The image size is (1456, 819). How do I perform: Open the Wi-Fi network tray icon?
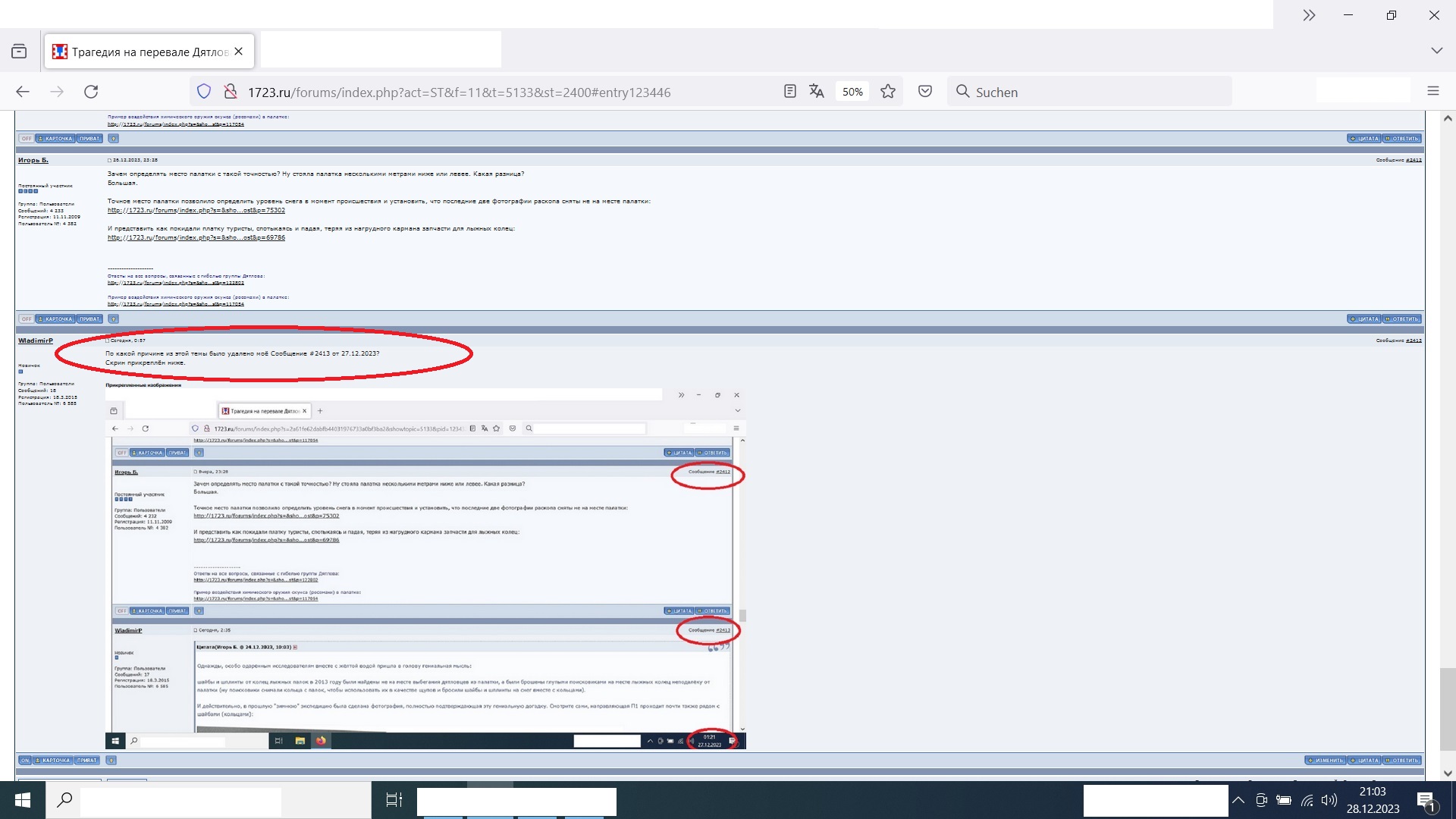1307,800
